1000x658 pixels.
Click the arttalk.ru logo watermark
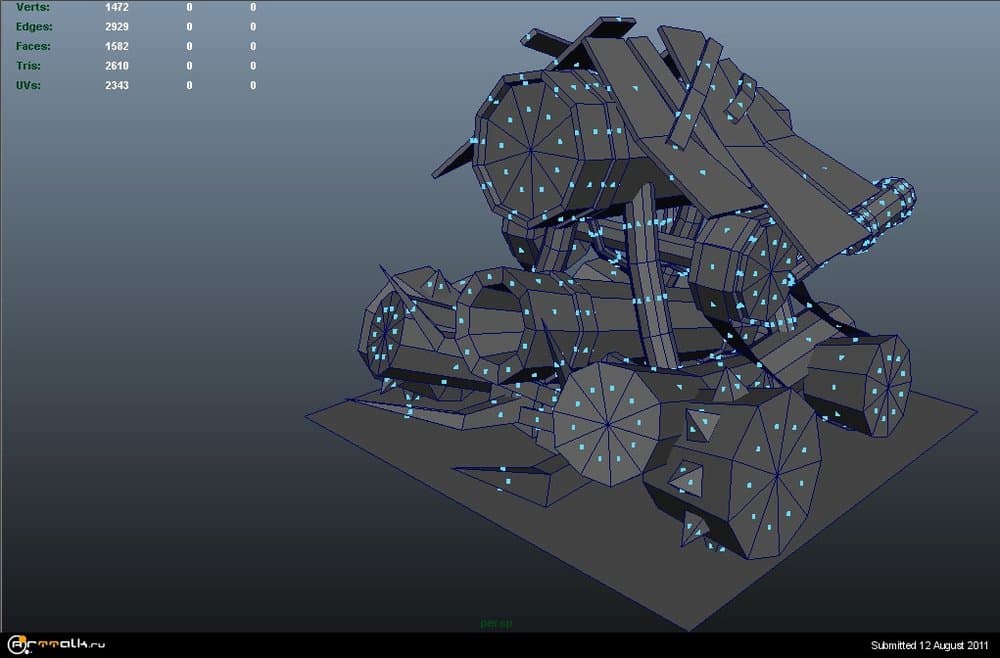tap(55, 644)
